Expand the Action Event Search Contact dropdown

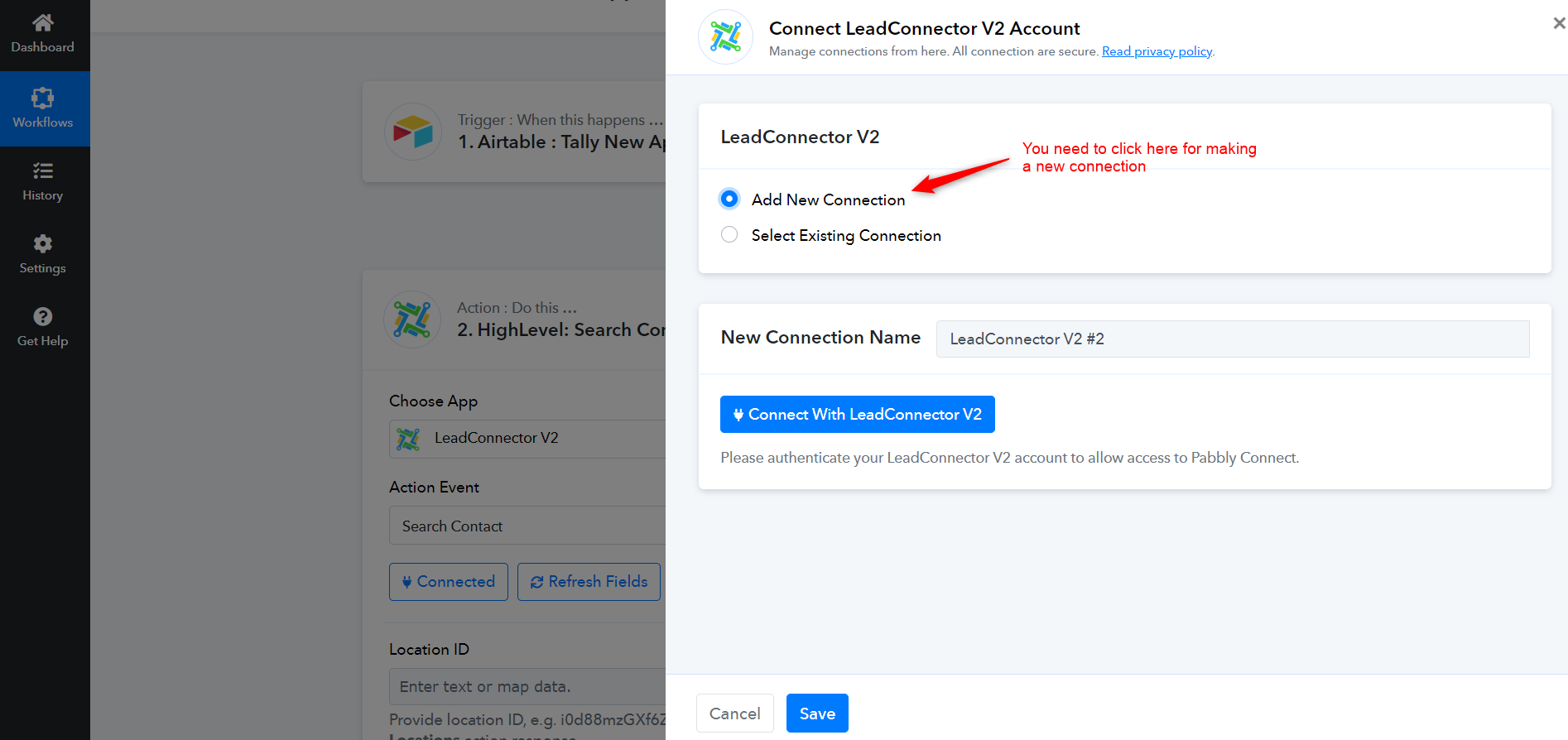527,526
